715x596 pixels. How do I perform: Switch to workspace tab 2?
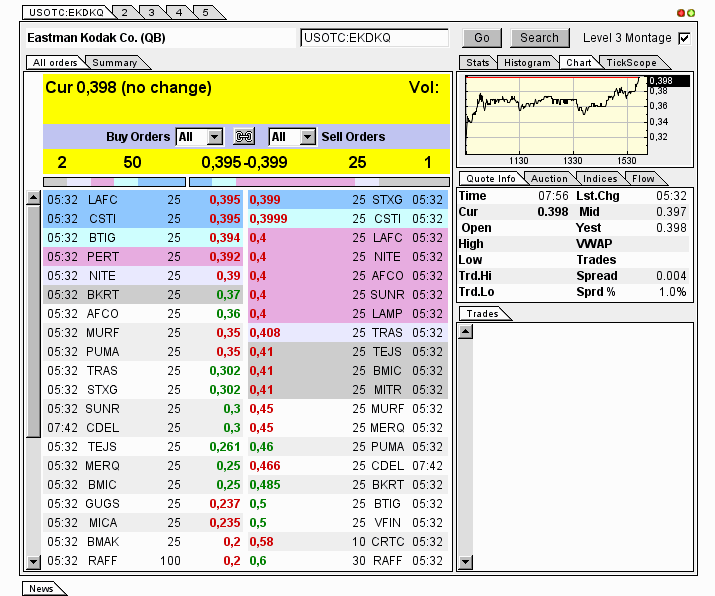click(124, 12)
